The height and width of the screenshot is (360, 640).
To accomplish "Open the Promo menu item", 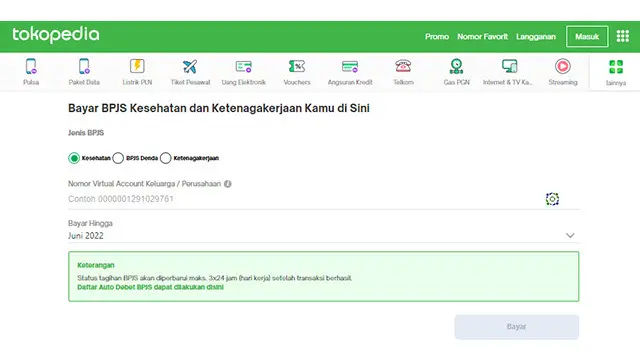I will click(x=437, y=37).
